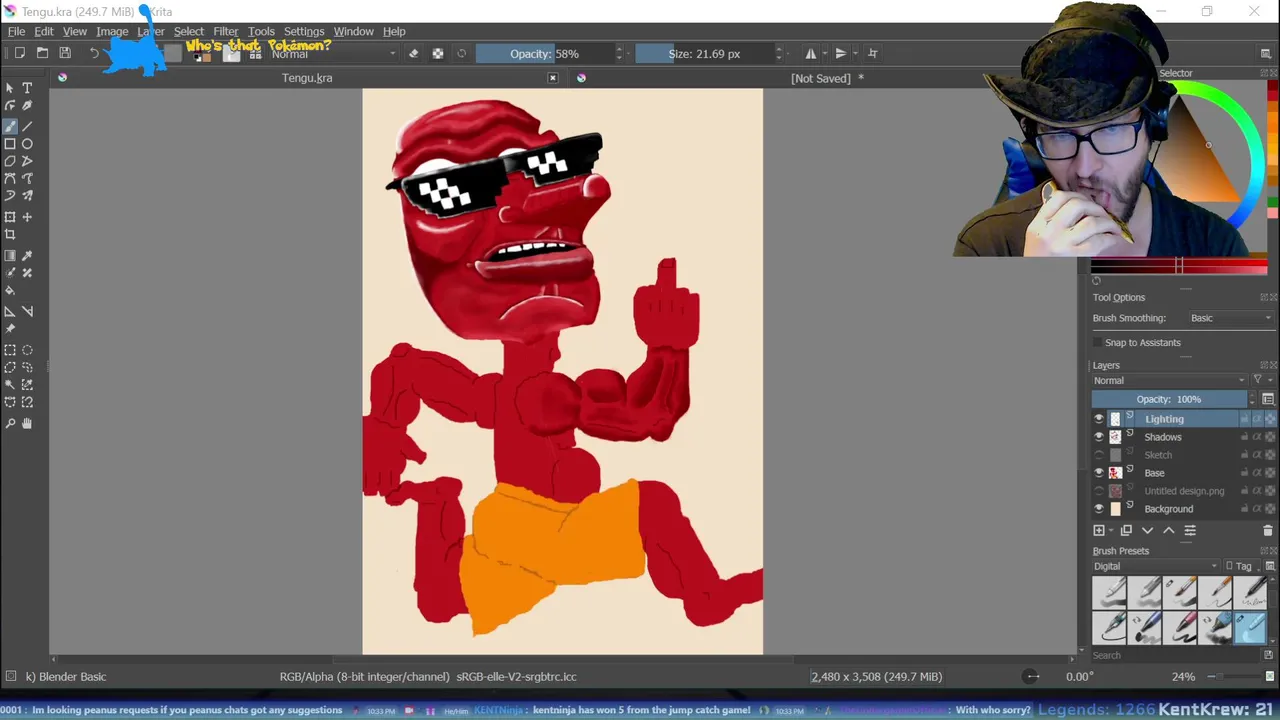
Task: Click the Open document folder icon
Action: click(x=42, y=53)
